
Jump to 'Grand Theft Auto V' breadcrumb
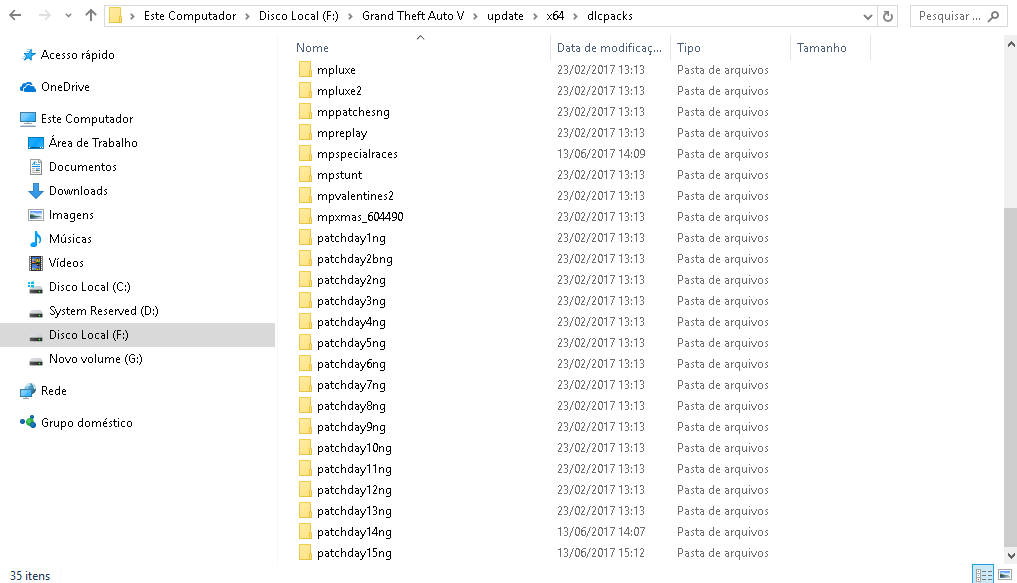coord(413,16)
